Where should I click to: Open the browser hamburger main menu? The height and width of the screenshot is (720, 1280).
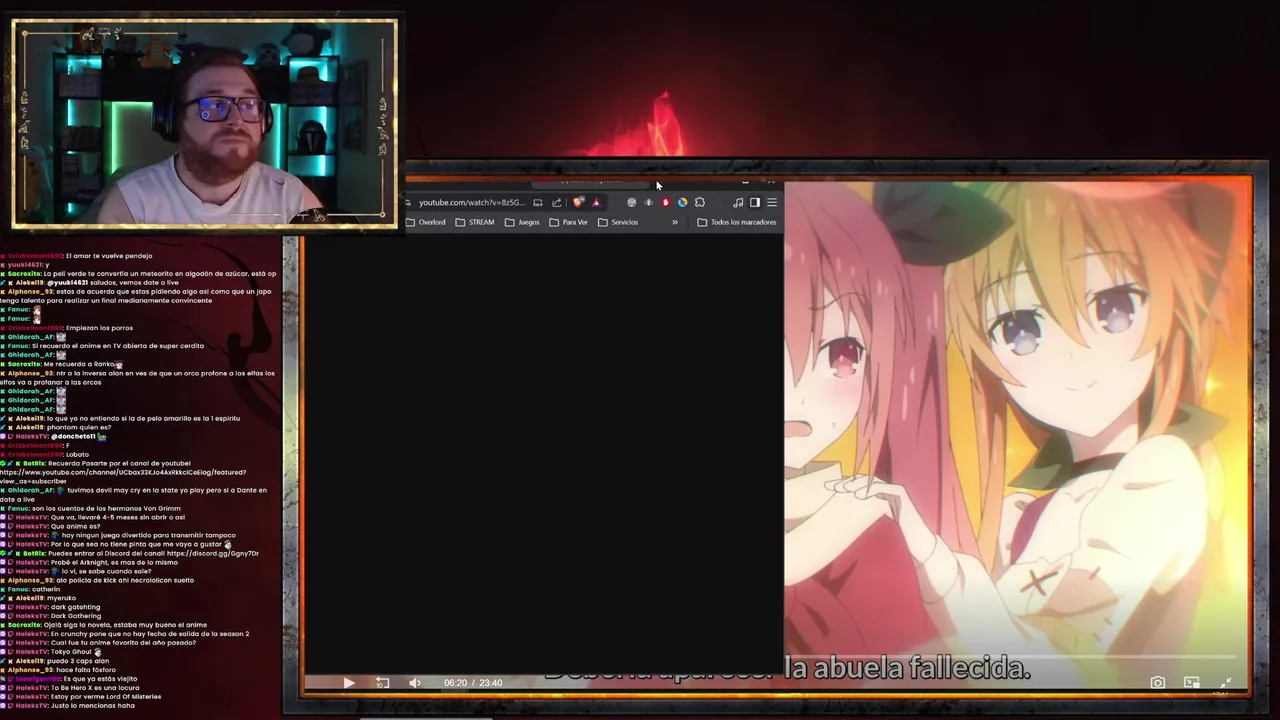click(x=772, y=203)
